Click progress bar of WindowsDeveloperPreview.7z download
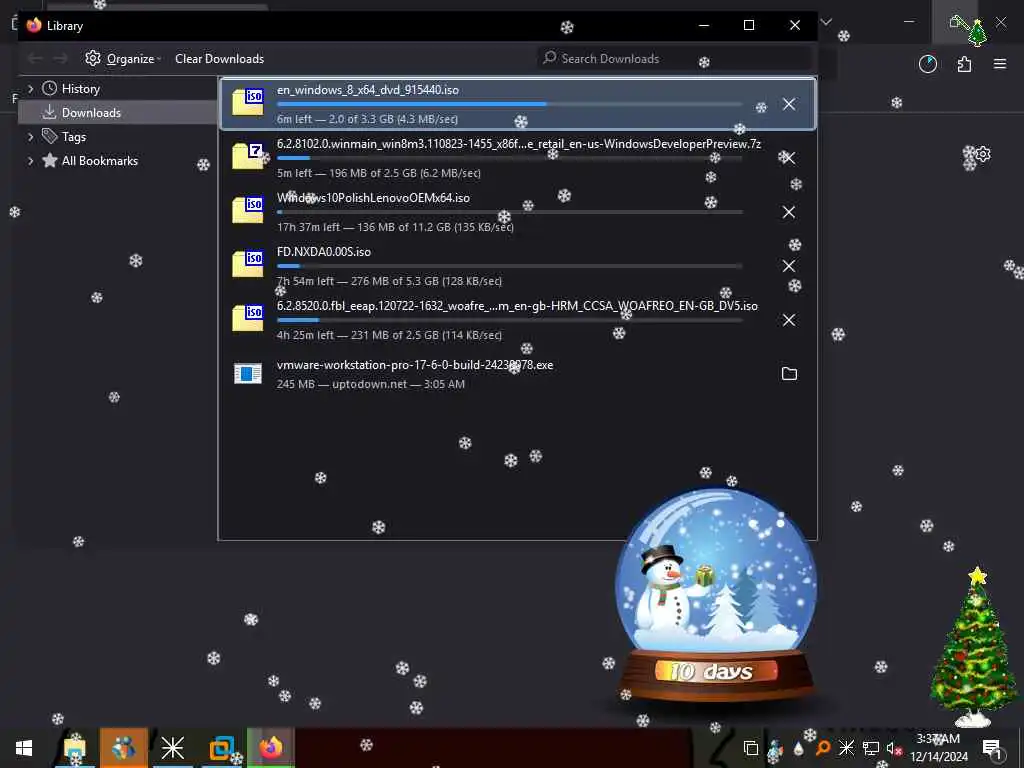 (x=509, y=158)
